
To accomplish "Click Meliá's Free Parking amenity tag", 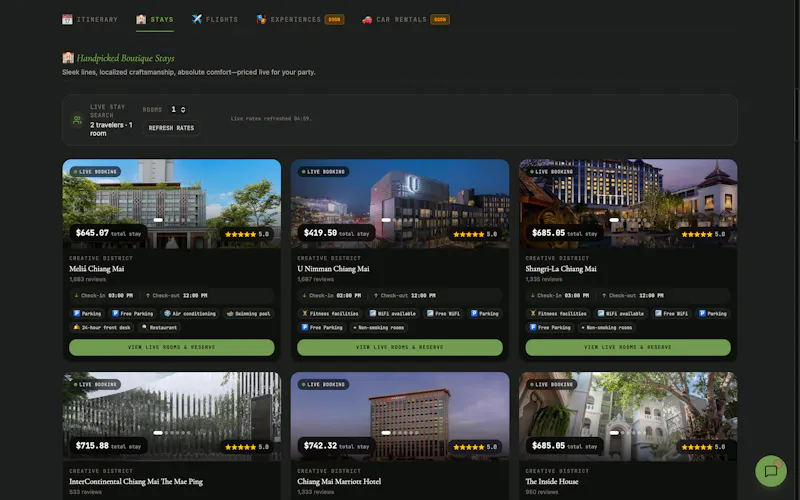I will [132, 314].
